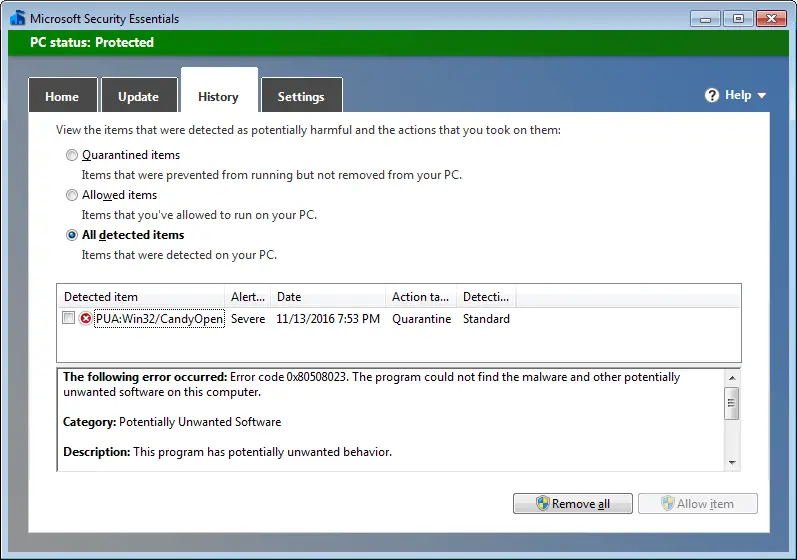The height and width of the screenshot is (560, 797).
Task: Click the Category: Potentially Unwanted Software line
Action: click(x=172, y=422)
